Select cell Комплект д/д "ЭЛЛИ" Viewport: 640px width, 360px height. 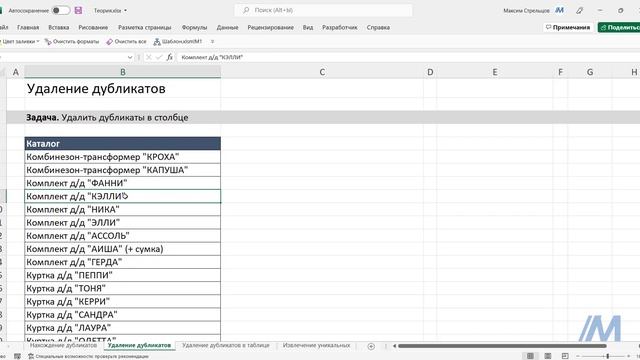tap(122, 222)
